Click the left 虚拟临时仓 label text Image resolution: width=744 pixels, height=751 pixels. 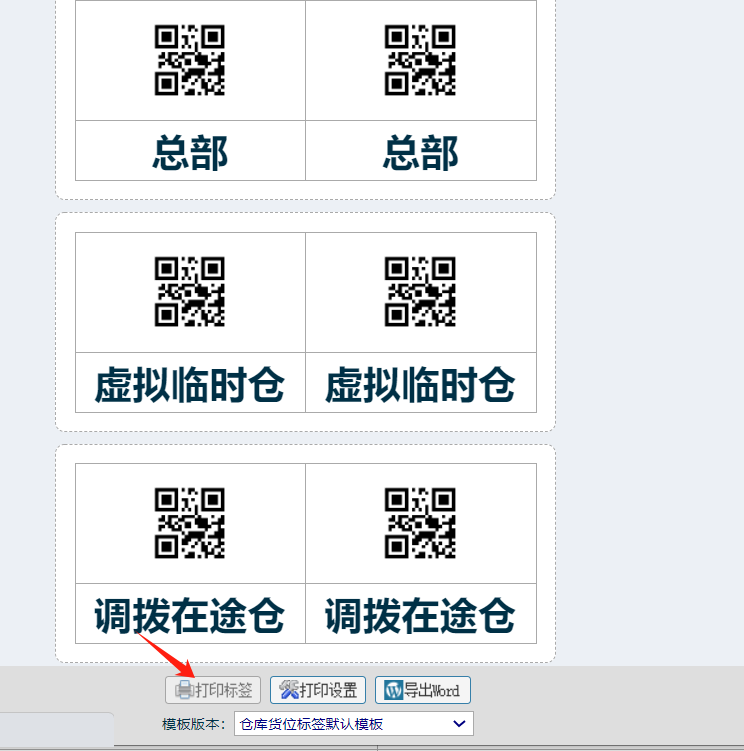tap(190, 385)
